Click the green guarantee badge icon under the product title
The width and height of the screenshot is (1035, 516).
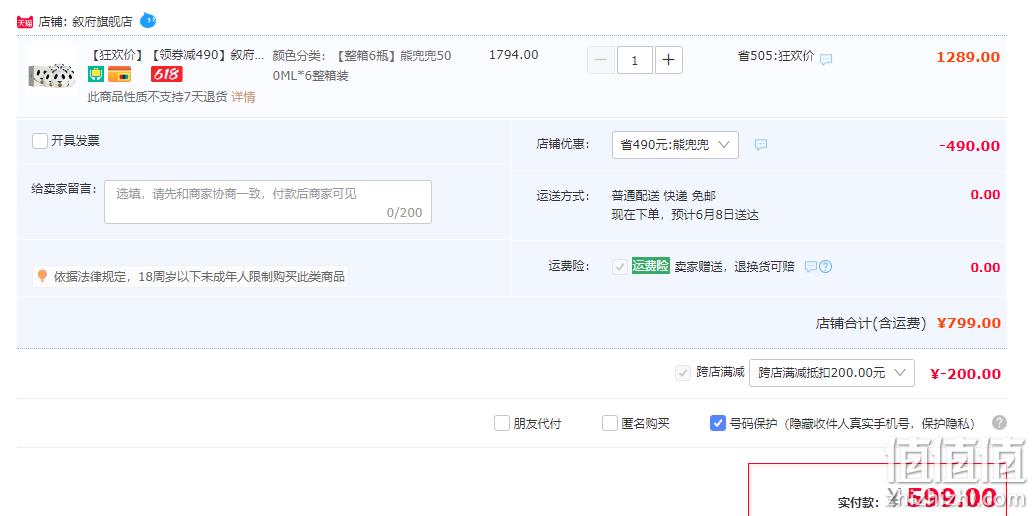[x=96, y=74]
